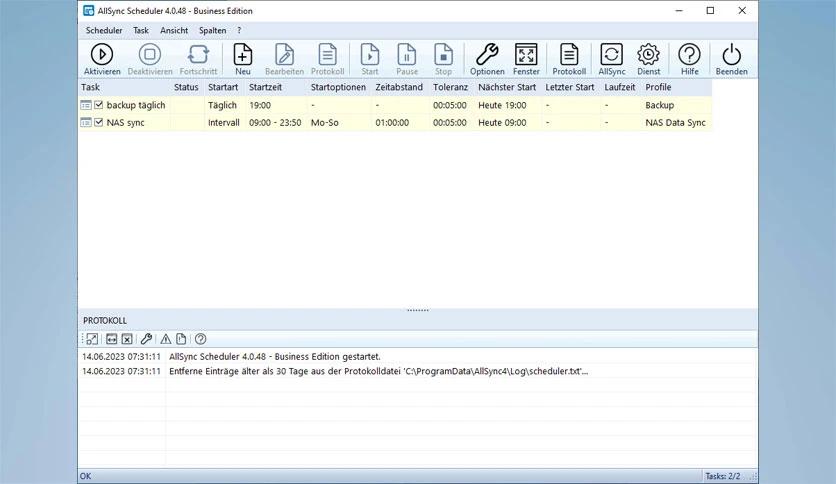The width and height of the screenshot is (836, 484).
Task: Open the Scheduler menu
Action: coord(104,30)
